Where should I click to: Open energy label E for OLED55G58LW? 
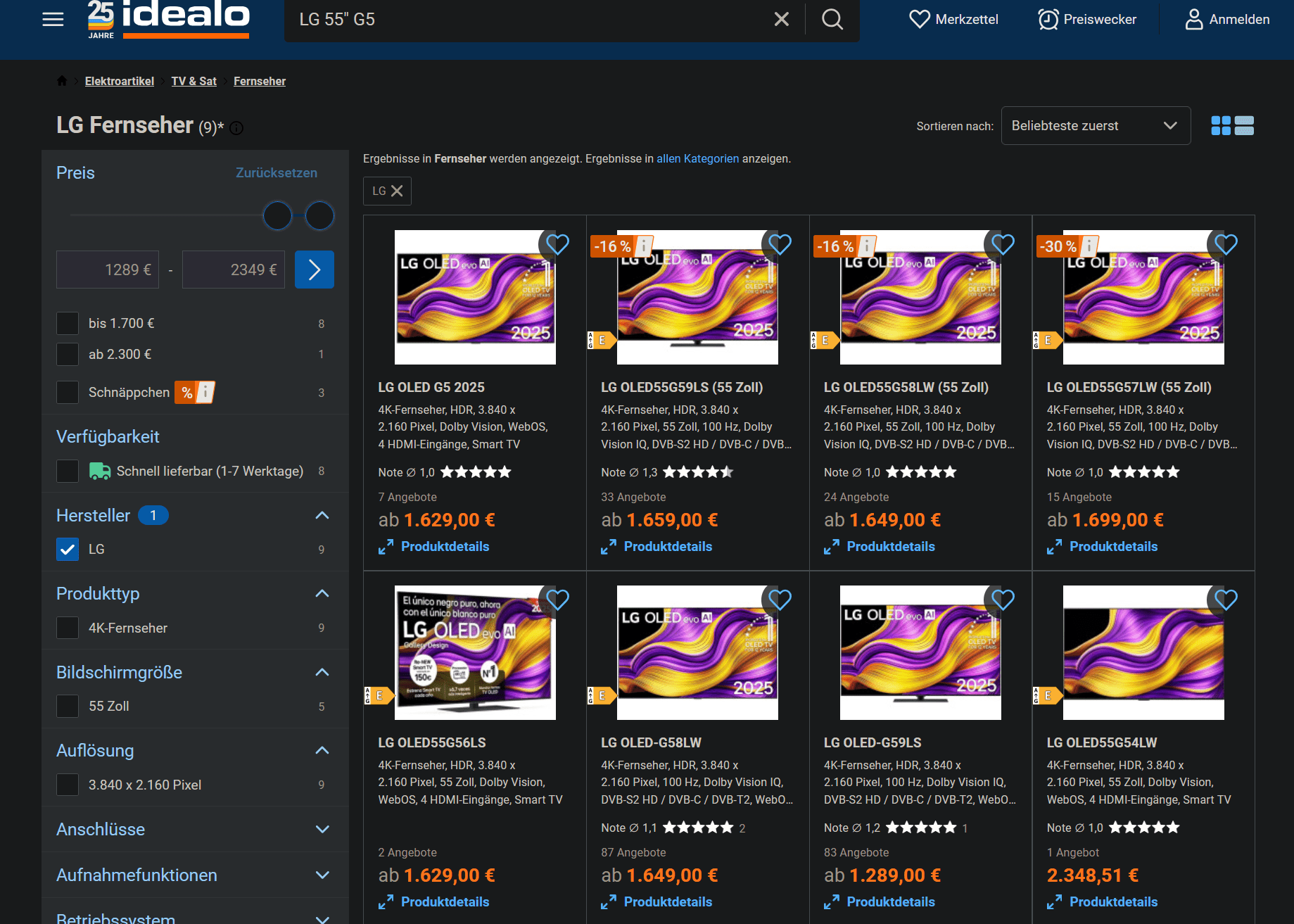click(825, 341)
